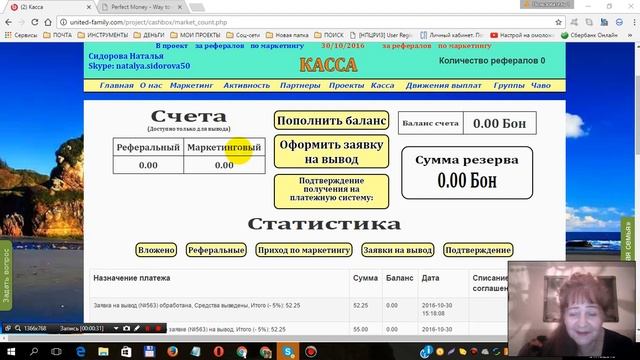
Task: Open the floppy disk app on taskbar
Action: 149,351
